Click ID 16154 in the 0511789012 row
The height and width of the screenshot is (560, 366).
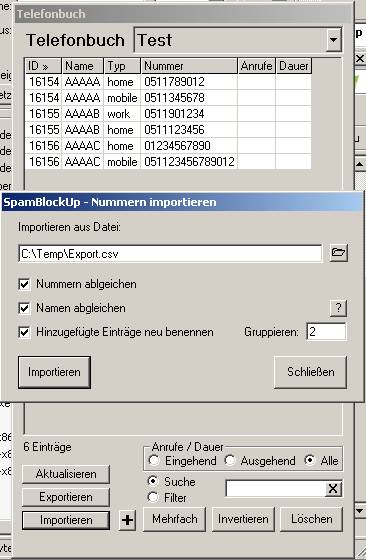pyautogui.click(x=44, y=82)
